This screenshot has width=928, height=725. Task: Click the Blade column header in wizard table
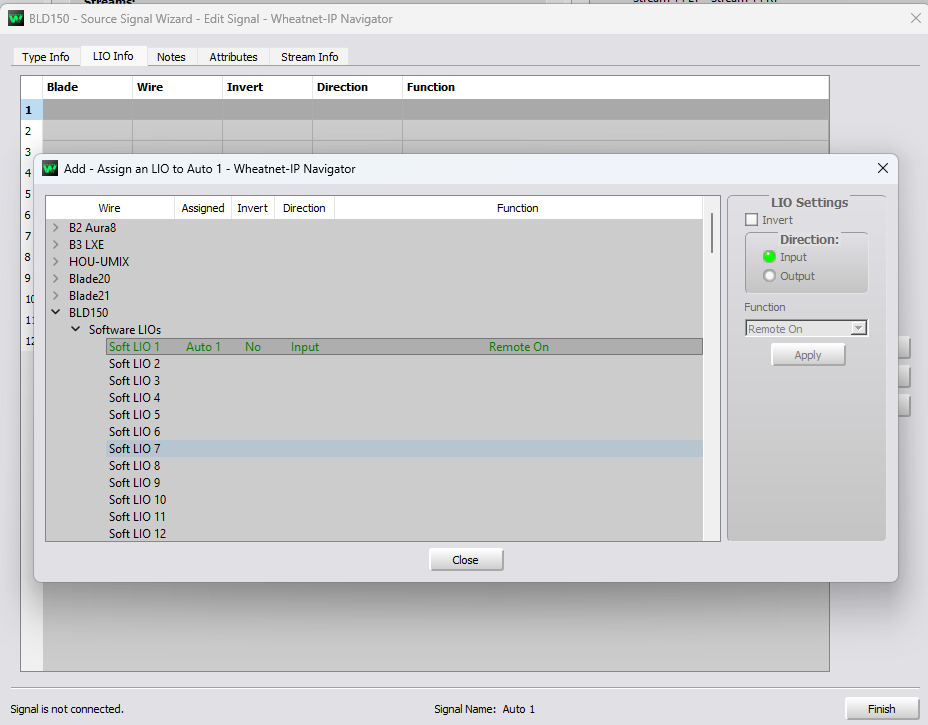tap(88, 87)
